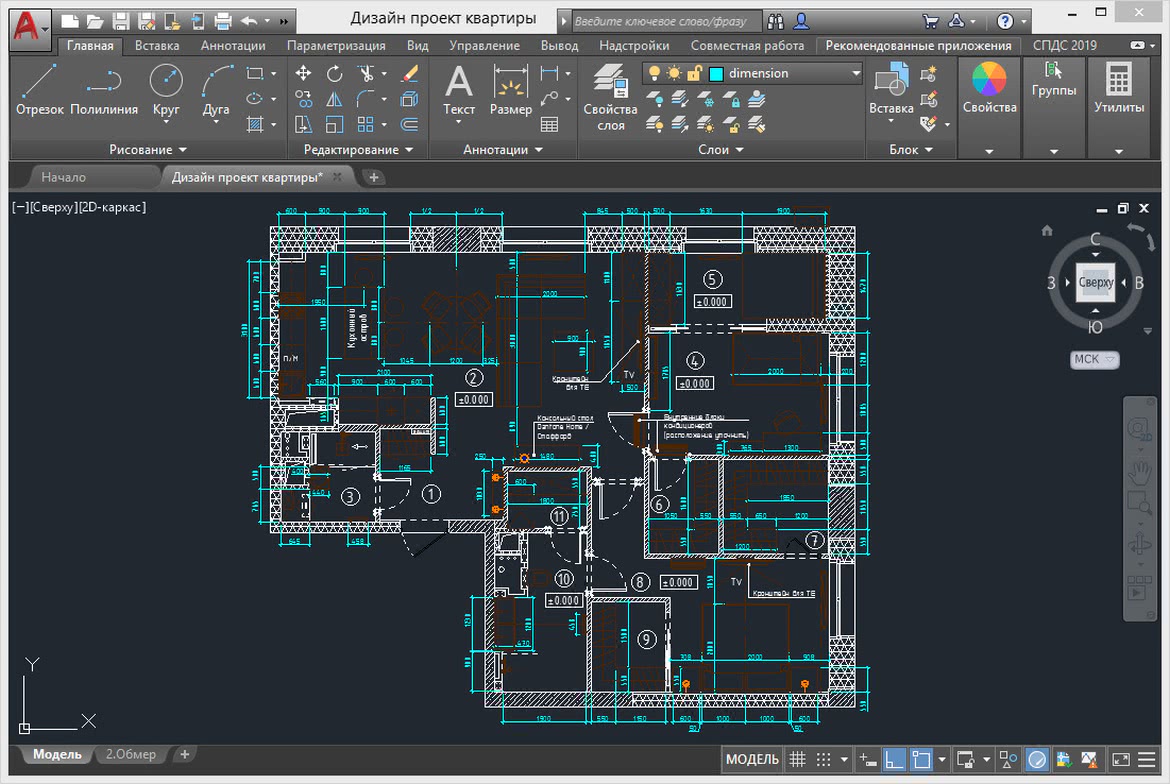Select the Размер (Dimension) tool
The width and height of the screenshot is (1170, 784).
click(x=511, y=89)
